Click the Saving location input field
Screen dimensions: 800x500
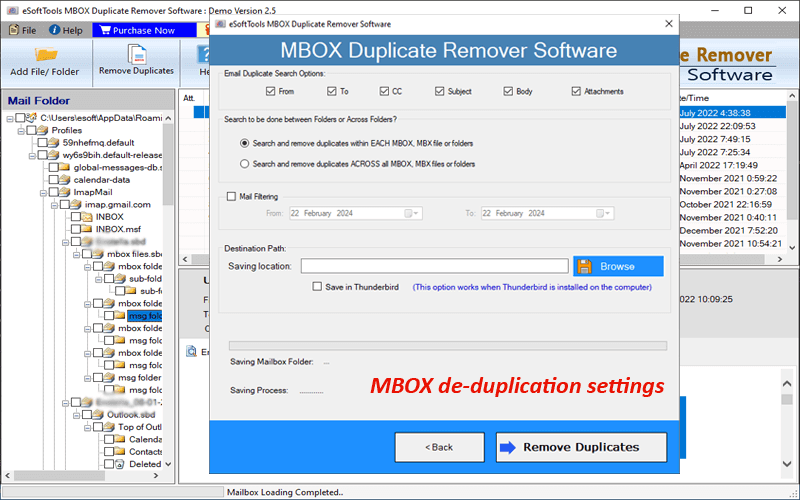[x=434, y=266]
